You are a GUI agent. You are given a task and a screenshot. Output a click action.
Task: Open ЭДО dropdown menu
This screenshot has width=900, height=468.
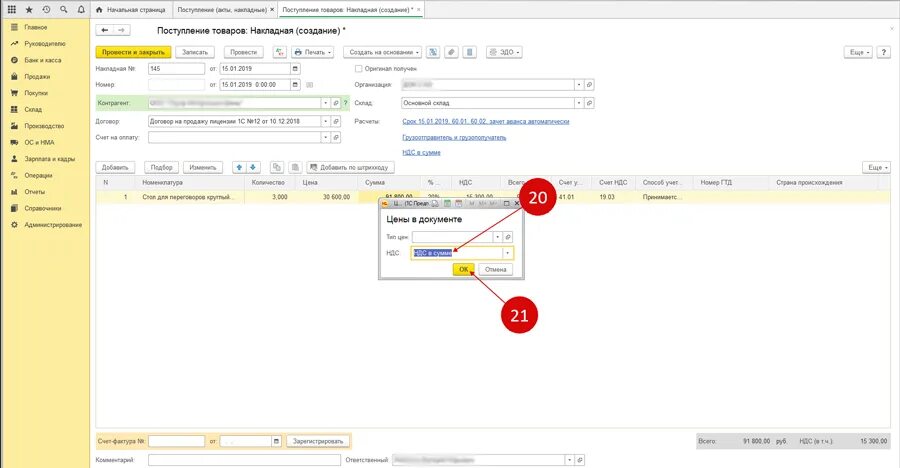tap(504, 52)
